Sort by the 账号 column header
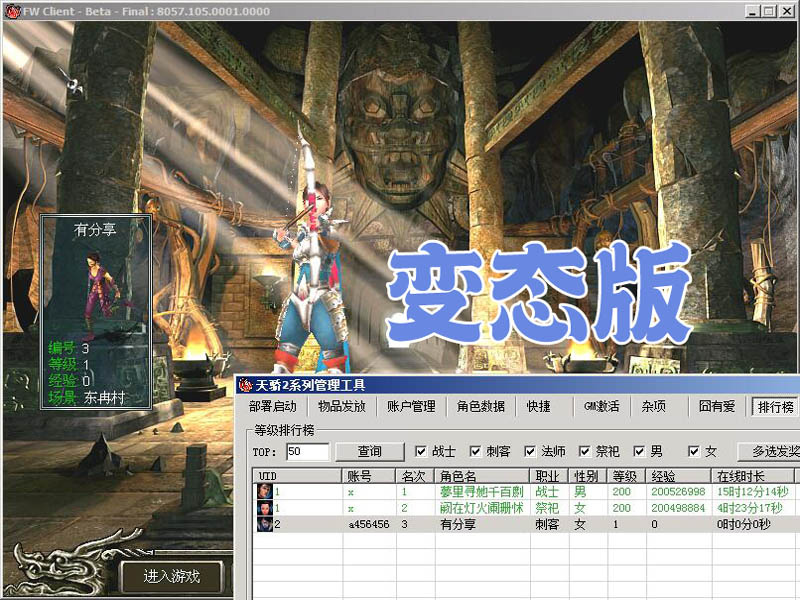 [x=369, y=476]
